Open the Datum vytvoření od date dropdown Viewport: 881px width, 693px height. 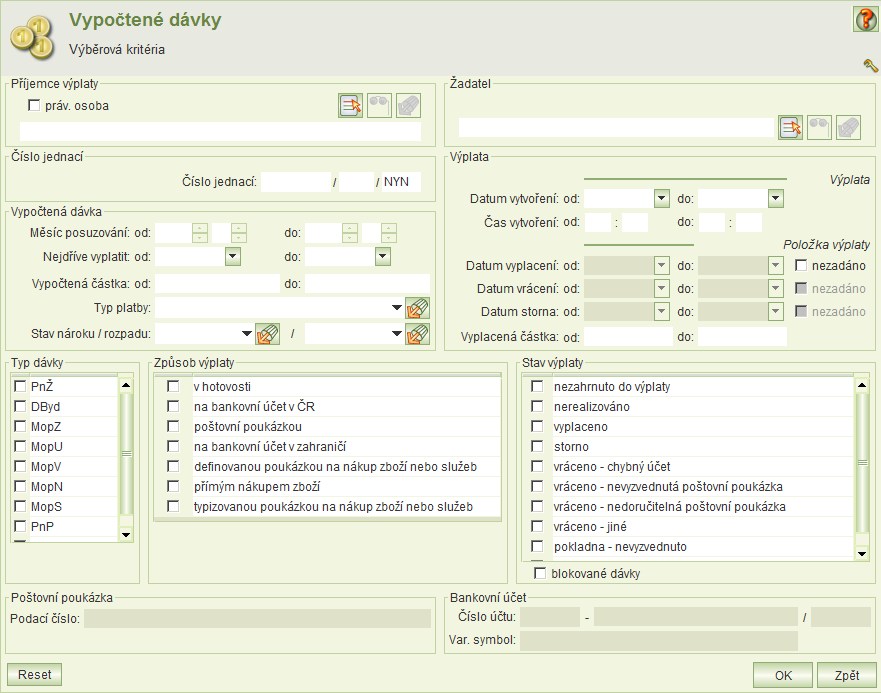coord(660,199)
